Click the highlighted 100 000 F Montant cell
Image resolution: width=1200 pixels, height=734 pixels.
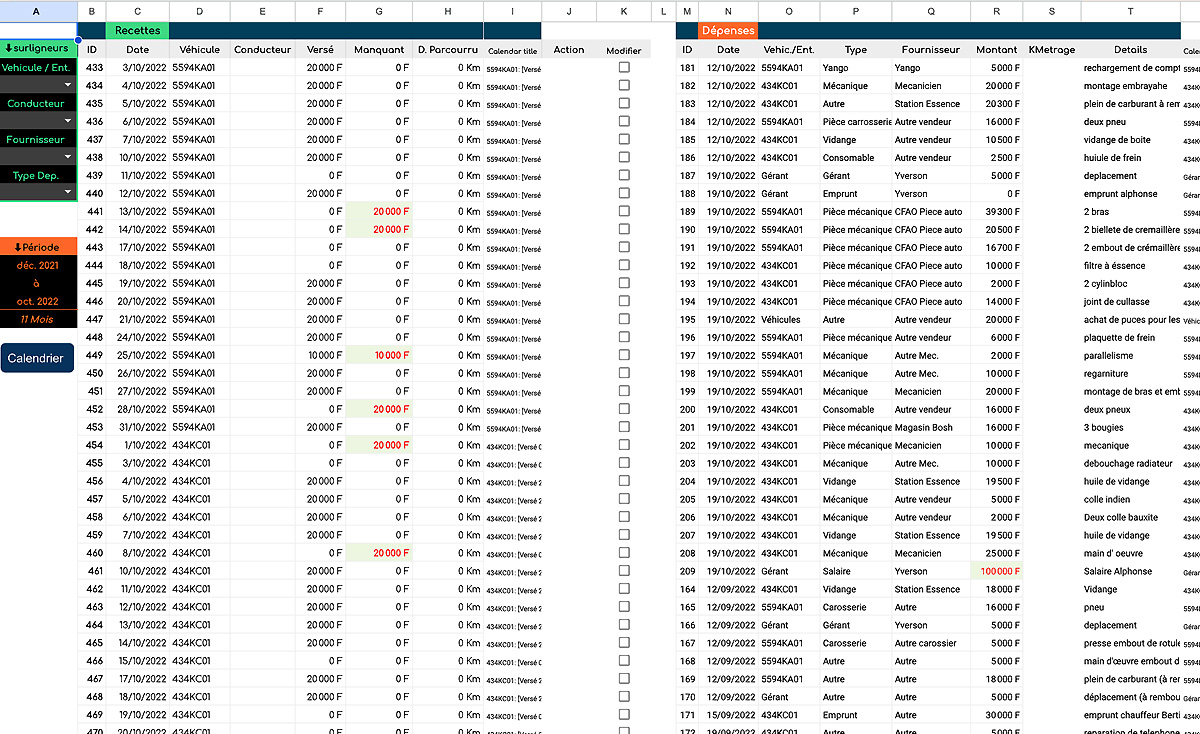996,572
